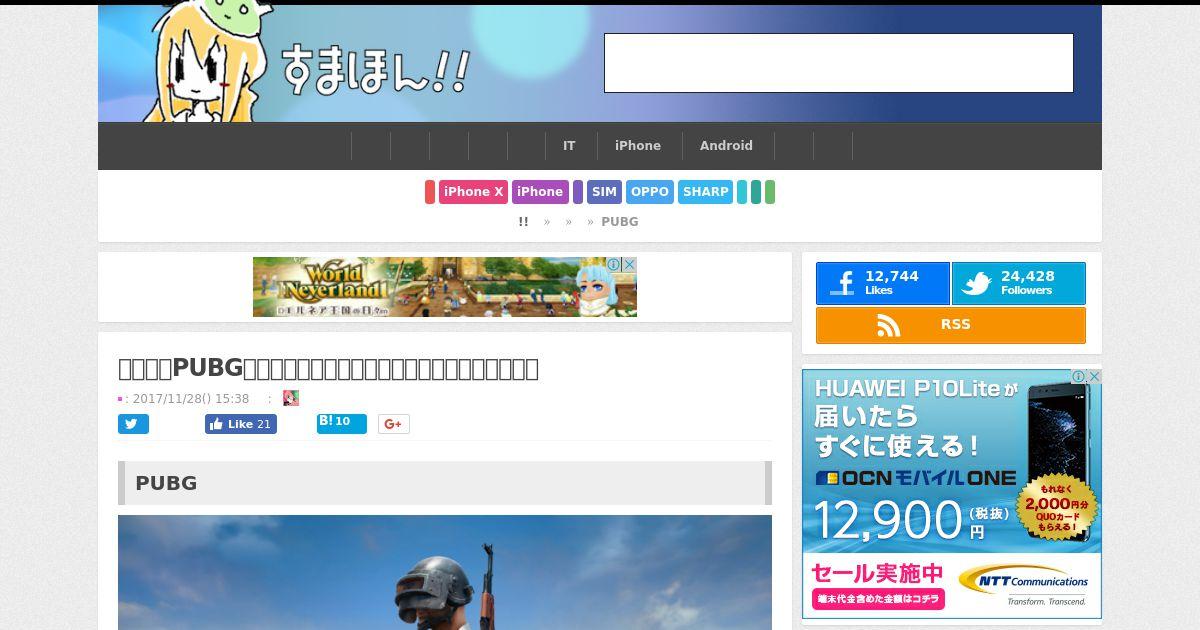
Task: Share article via the Twitter bird button
Action: click(x=133, y=424)
